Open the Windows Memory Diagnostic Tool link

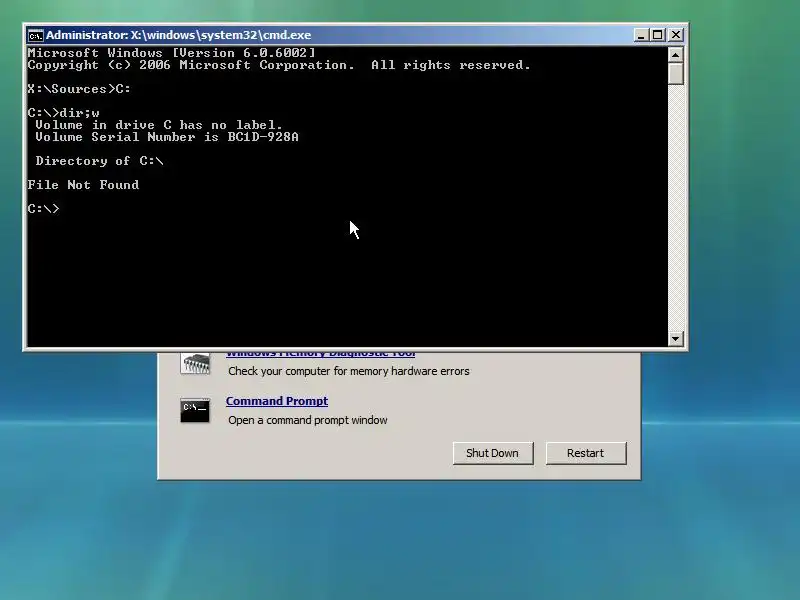(x=320, y=353)
